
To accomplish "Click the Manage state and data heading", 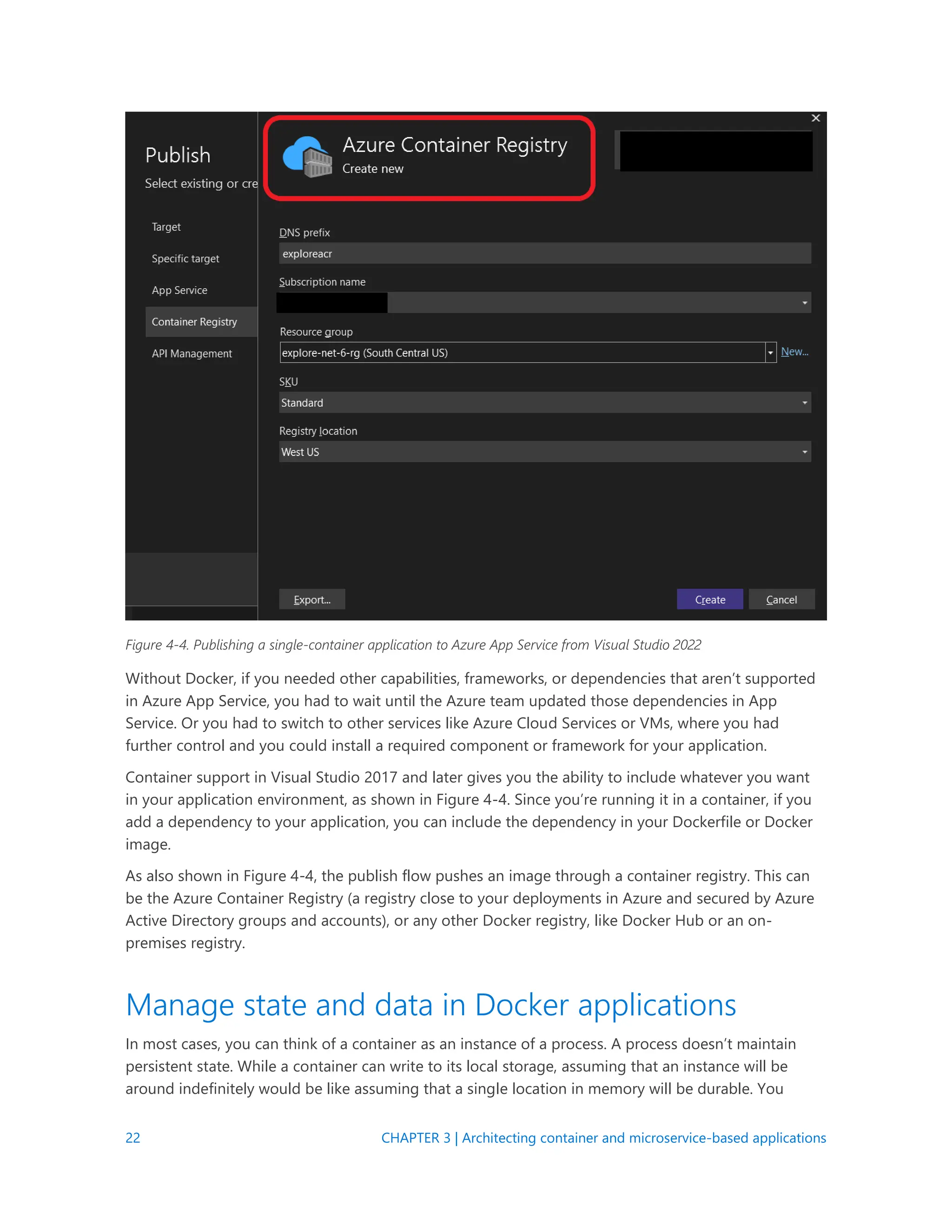I will [x=431, y=1005].
